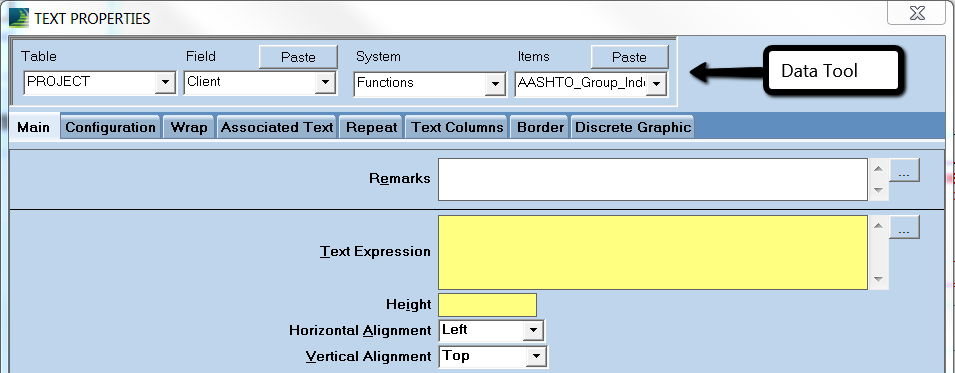Click the Horizontal Alignment label

point(360,331)
